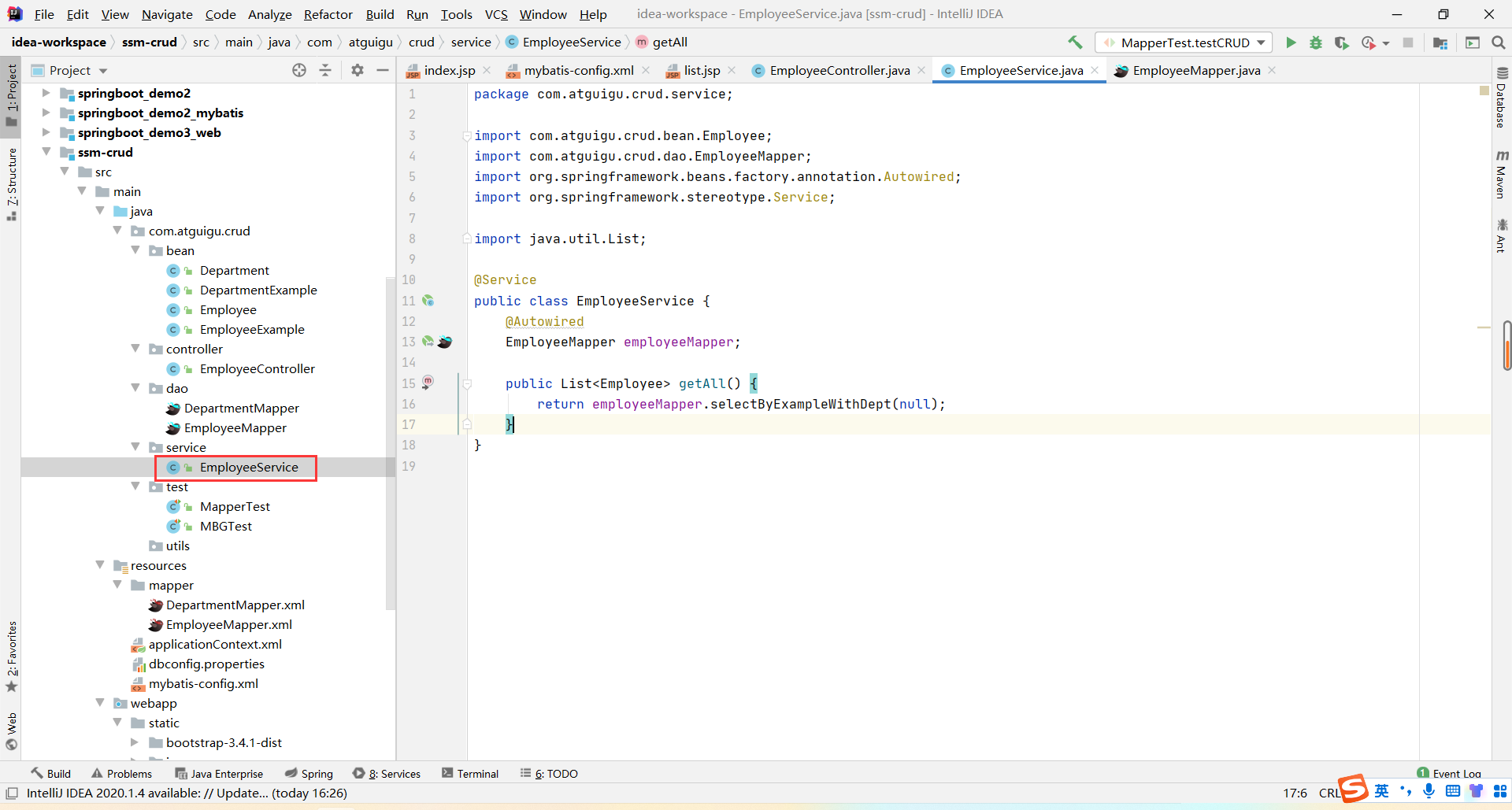Open Web tool window on left edge
The image size is (1512, 810).
(11, 731)
